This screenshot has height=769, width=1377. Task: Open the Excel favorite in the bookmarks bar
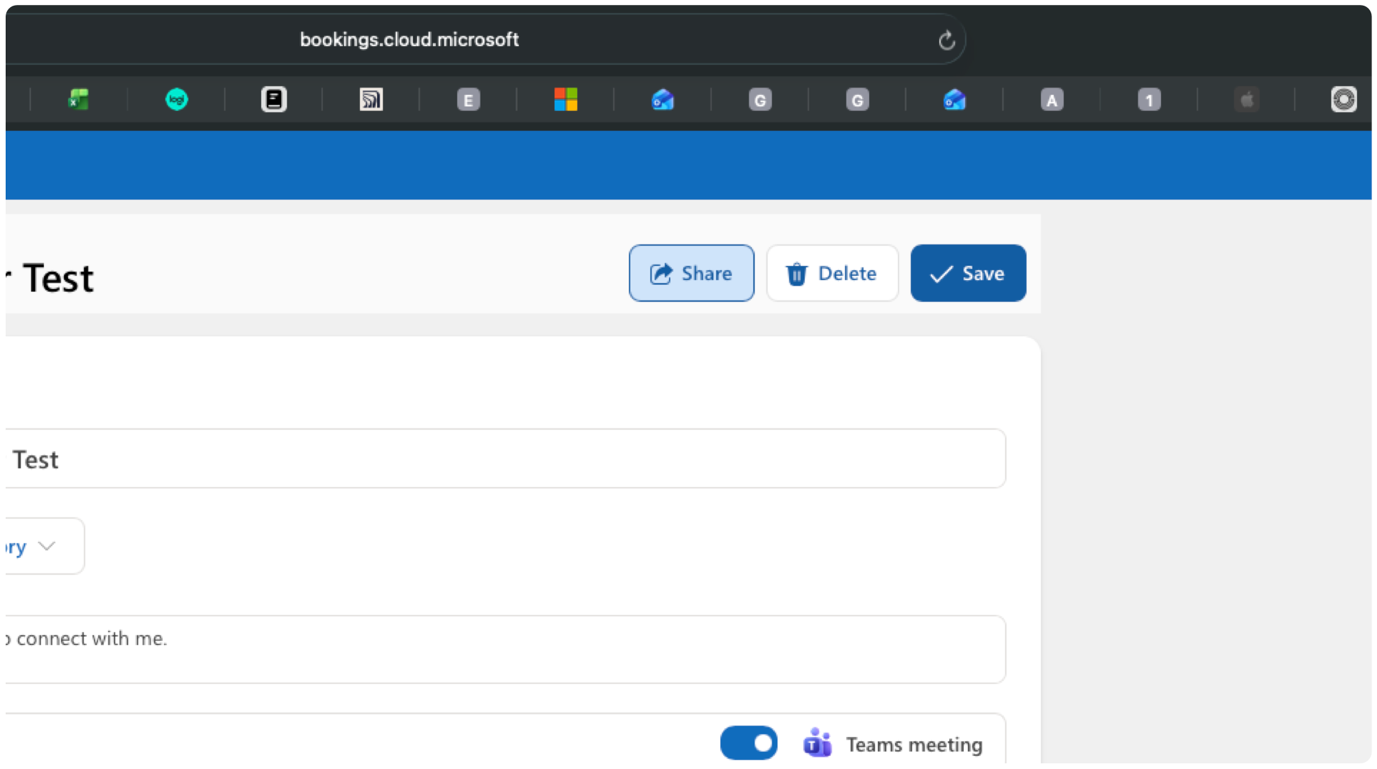[79, 99]
